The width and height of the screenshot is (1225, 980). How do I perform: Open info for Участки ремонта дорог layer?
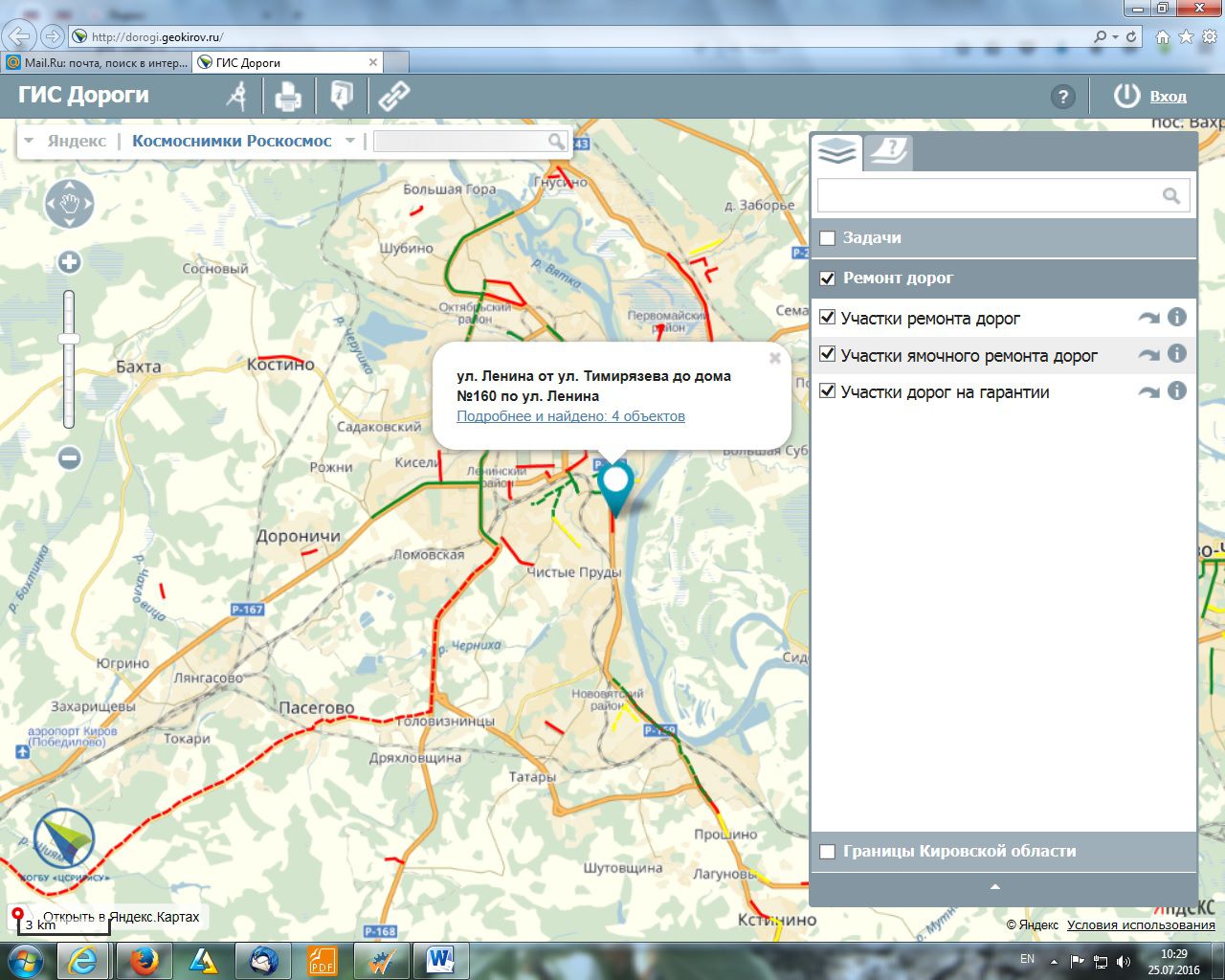pos(1177,318)
